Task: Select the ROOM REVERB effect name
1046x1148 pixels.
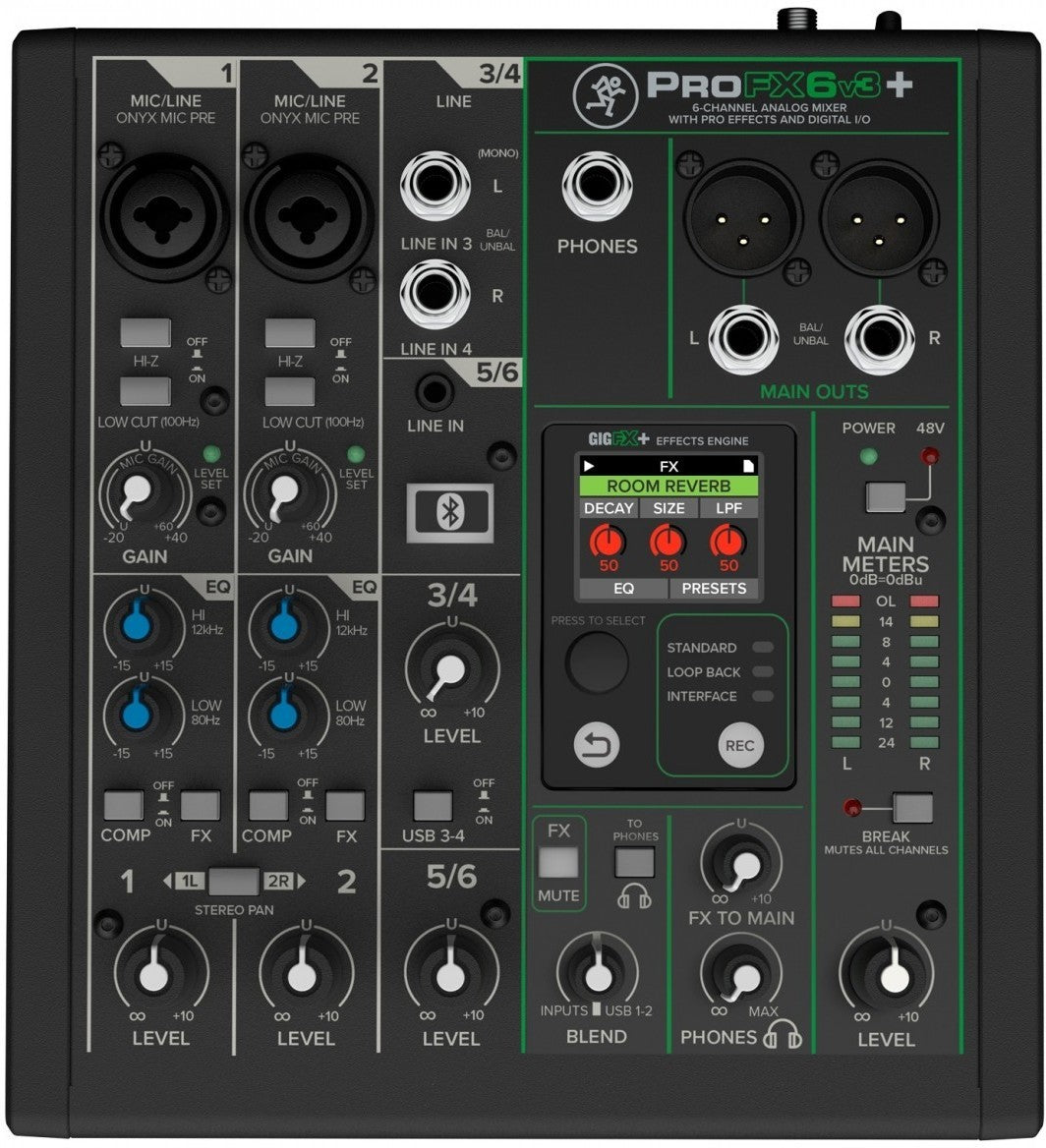Action: (668, 487)
